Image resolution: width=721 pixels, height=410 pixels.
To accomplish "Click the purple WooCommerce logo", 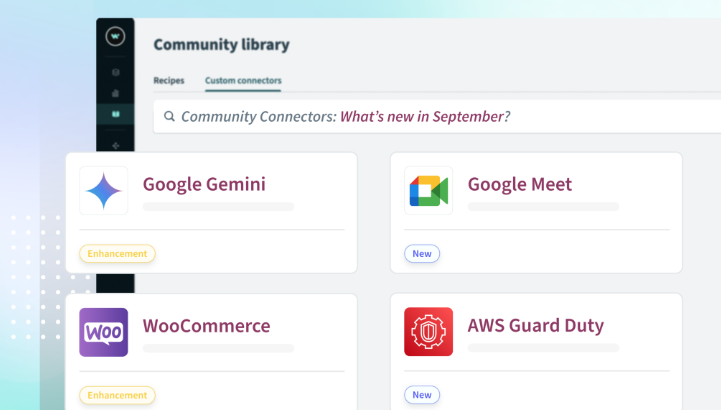I will 104,332.
